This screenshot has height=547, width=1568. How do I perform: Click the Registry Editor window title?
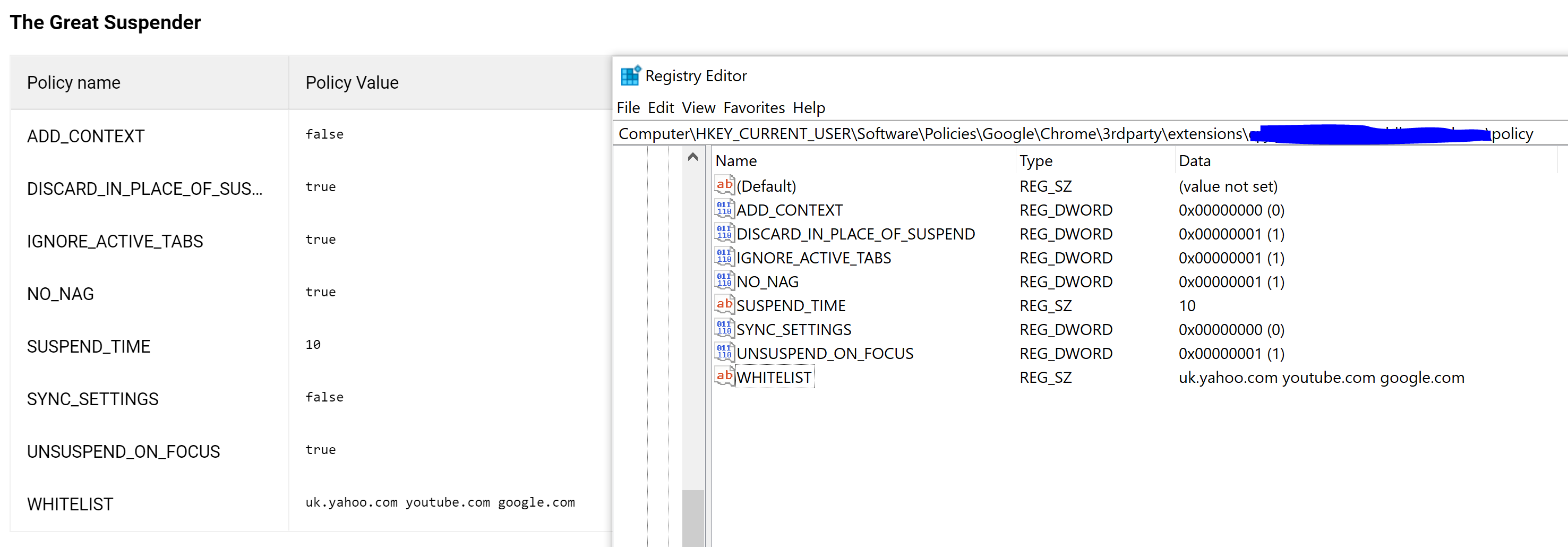point(696,75)
